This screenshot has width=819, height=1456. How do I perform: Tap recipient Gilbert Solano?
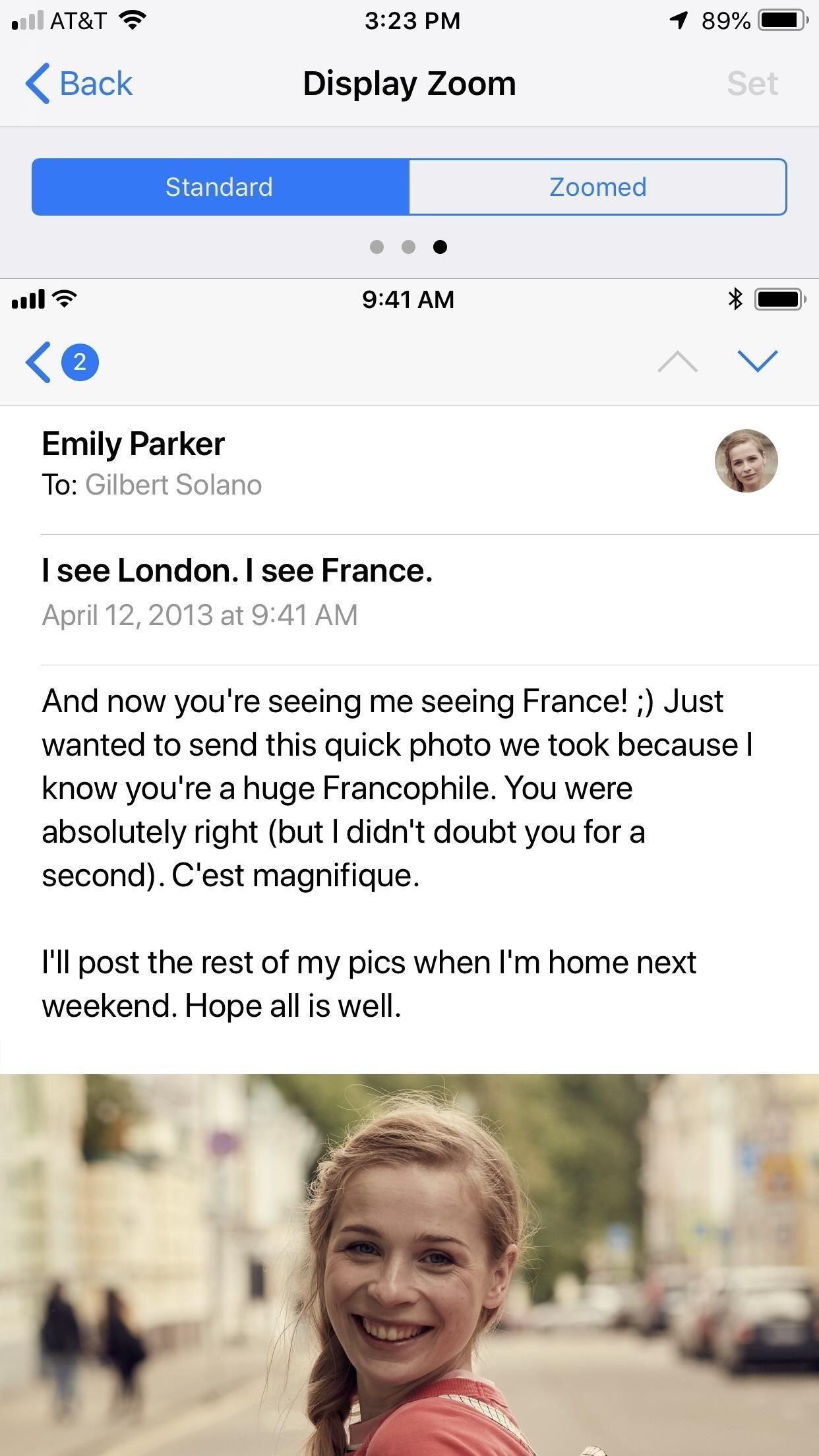click(173, 485)
